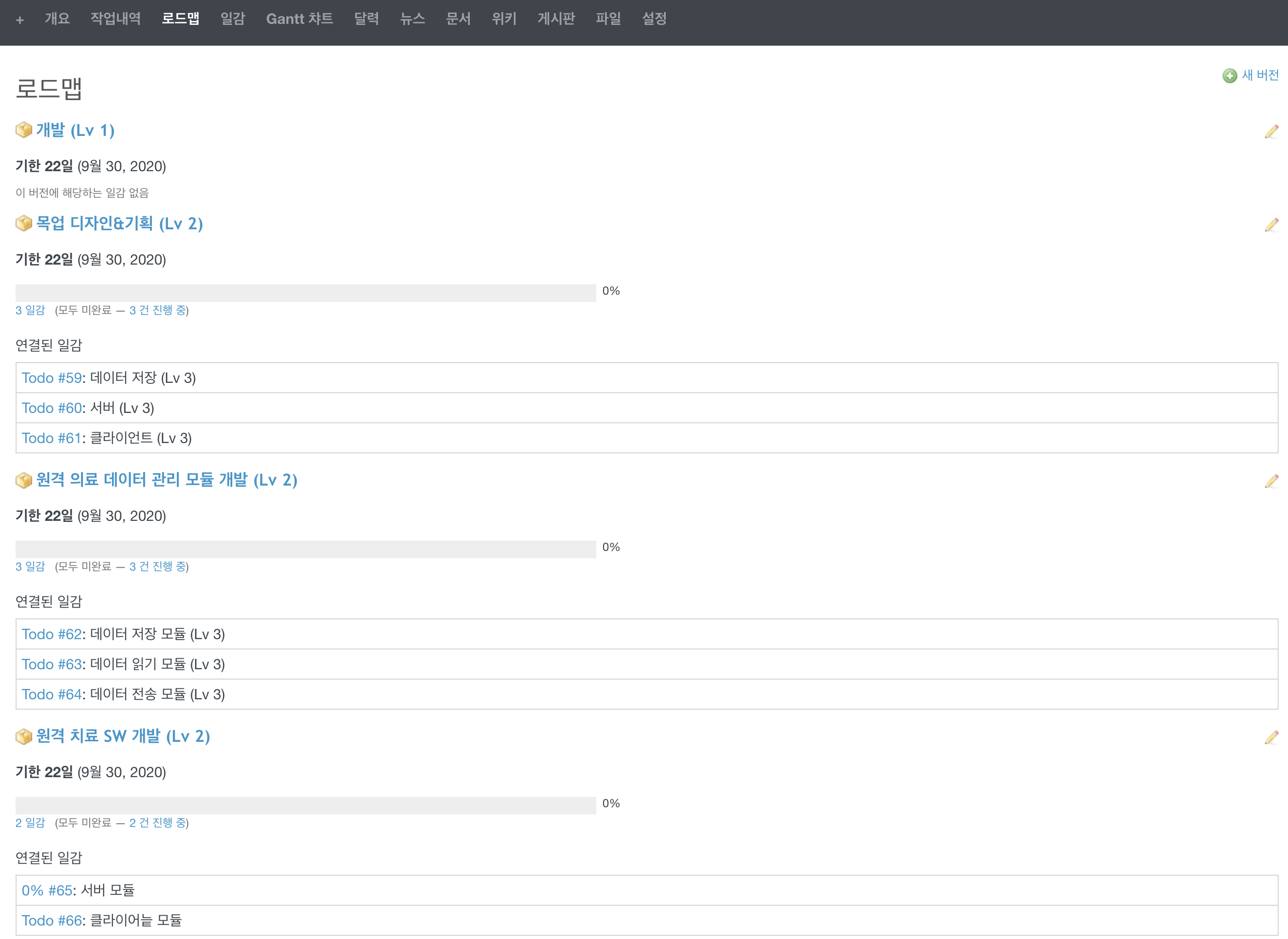Screen dimensions: 1288x939
Task: Open the 원격 의료 데이터 관리 모듈 개발 version title
Action: pos(166,480)
